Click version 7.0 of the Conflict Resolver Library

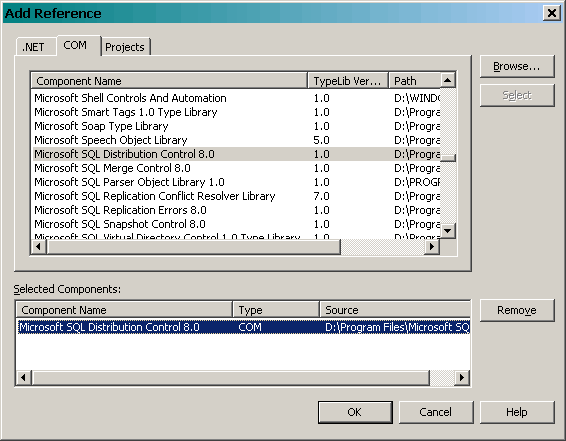(321, 196)
